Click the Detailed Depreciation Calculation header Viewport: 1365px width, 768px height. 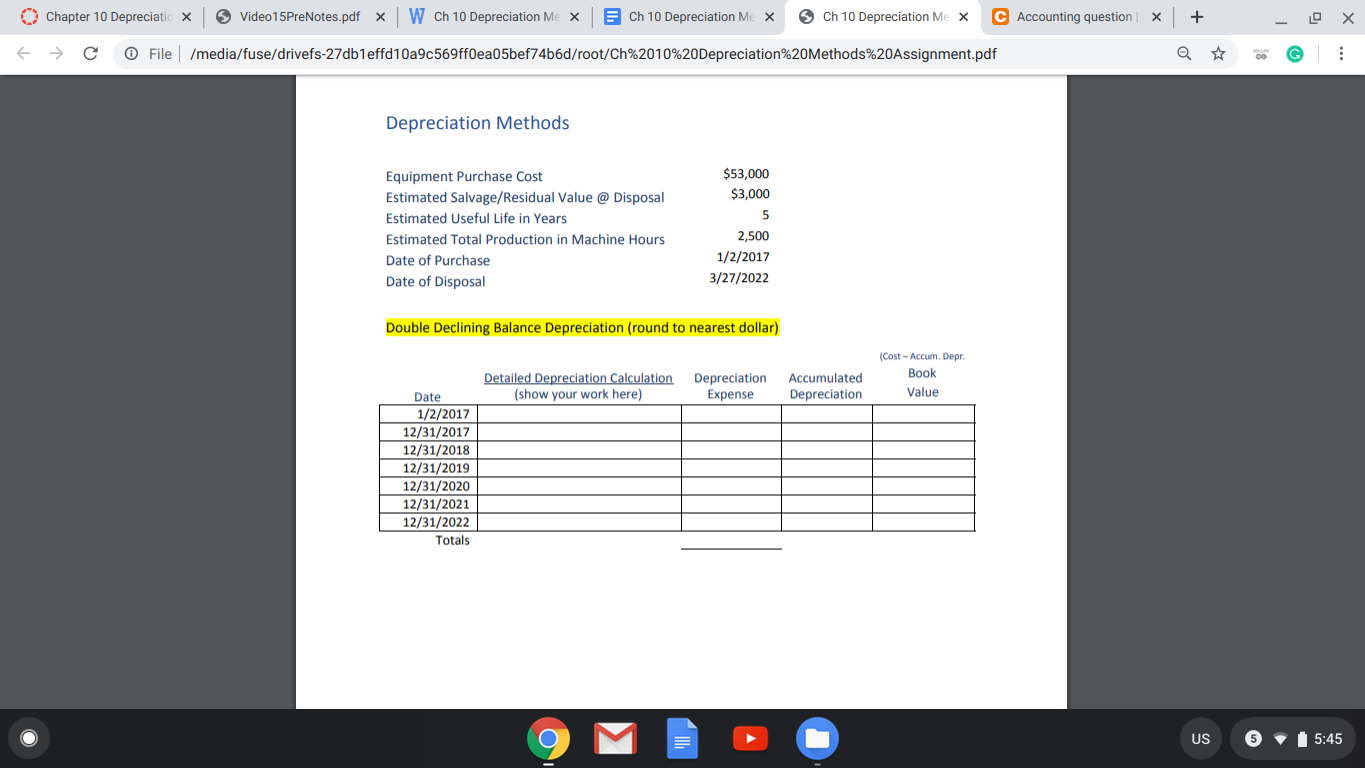pyautogui.click(x=578, y=378)
